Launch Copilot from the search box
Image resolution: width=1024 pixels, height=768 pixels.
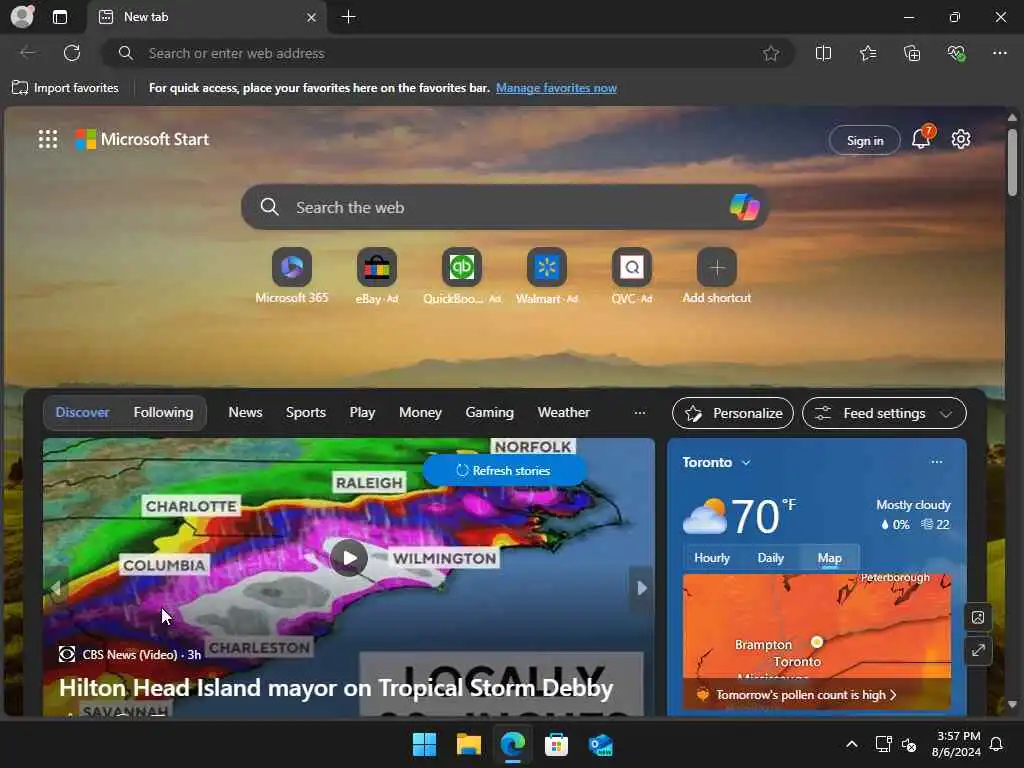point(744,207)
